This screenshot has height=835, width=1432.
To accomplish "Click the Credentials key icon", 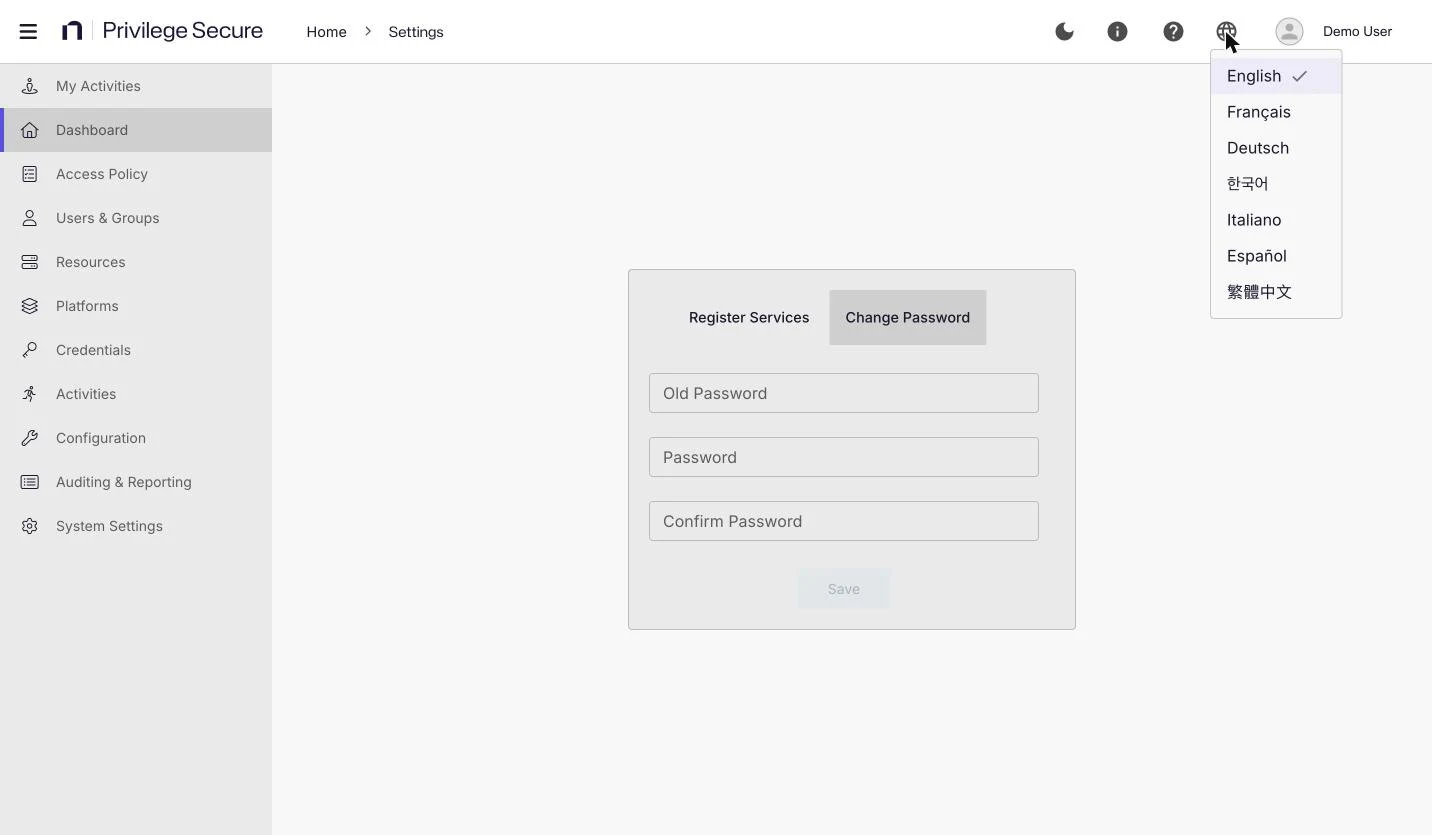I will tap(30, 350).
